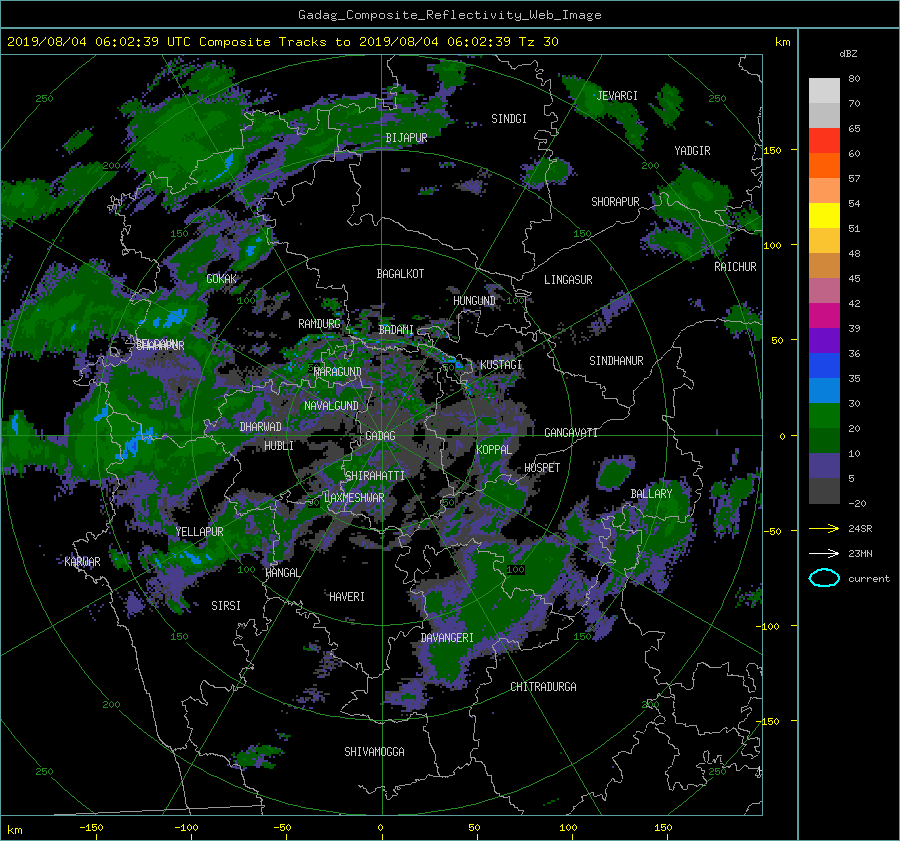Click the NAVALGUND city label

tap(331, 406)
